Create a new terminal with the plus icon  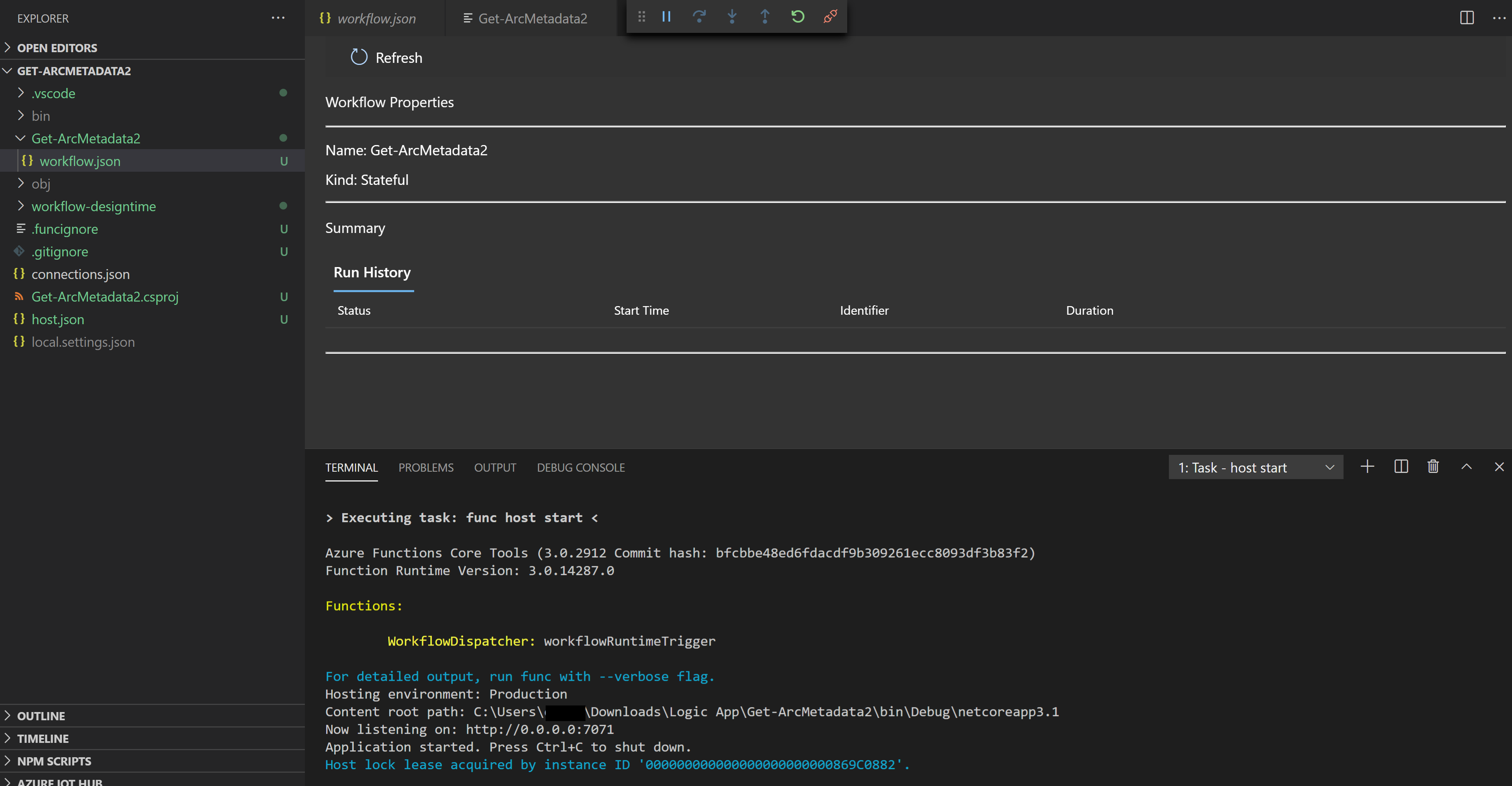[1367, 467]
